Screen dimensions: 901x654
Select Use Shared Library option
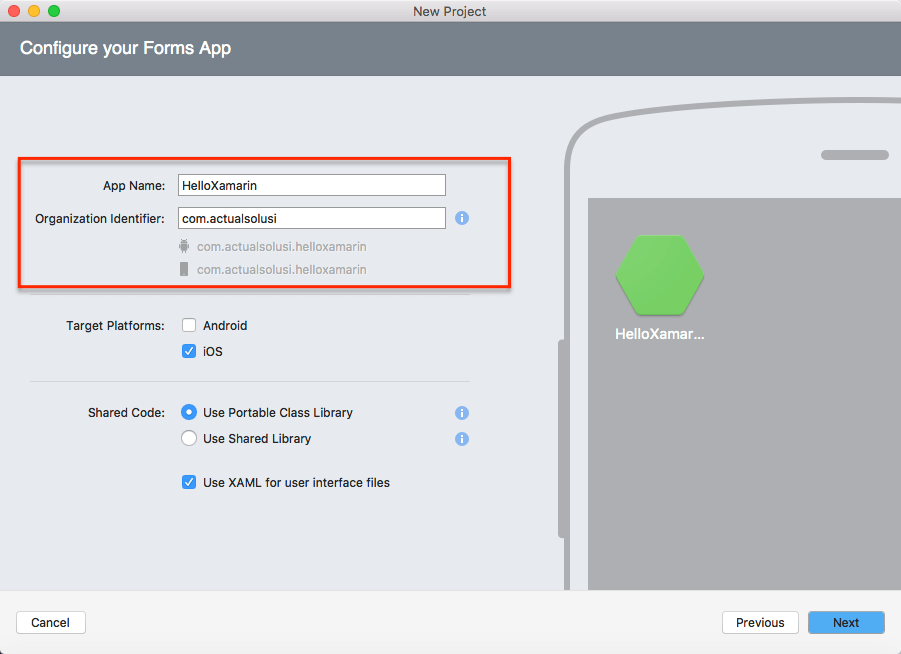point(189,439)
